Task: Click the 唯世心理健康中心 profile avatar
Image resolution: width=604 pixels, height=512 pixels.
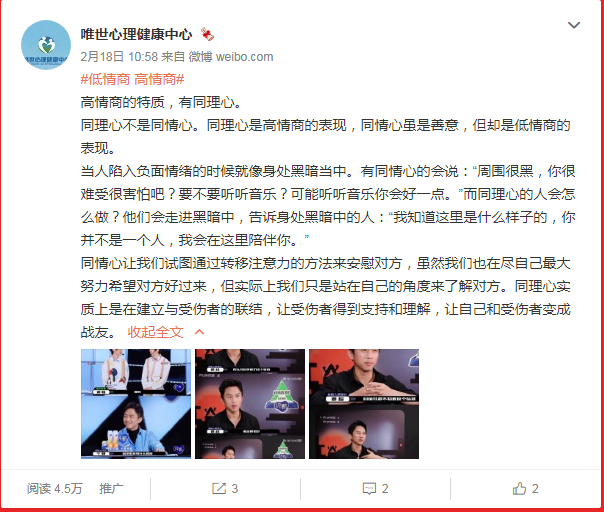Action: point(46,45)
